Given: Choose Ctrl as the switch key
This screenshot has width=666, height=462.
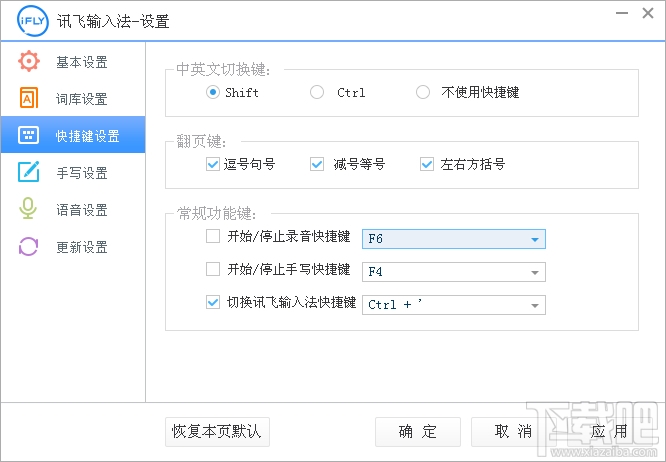Looking at the screenshot, I should pyautogui.click(x=316, y=92).
